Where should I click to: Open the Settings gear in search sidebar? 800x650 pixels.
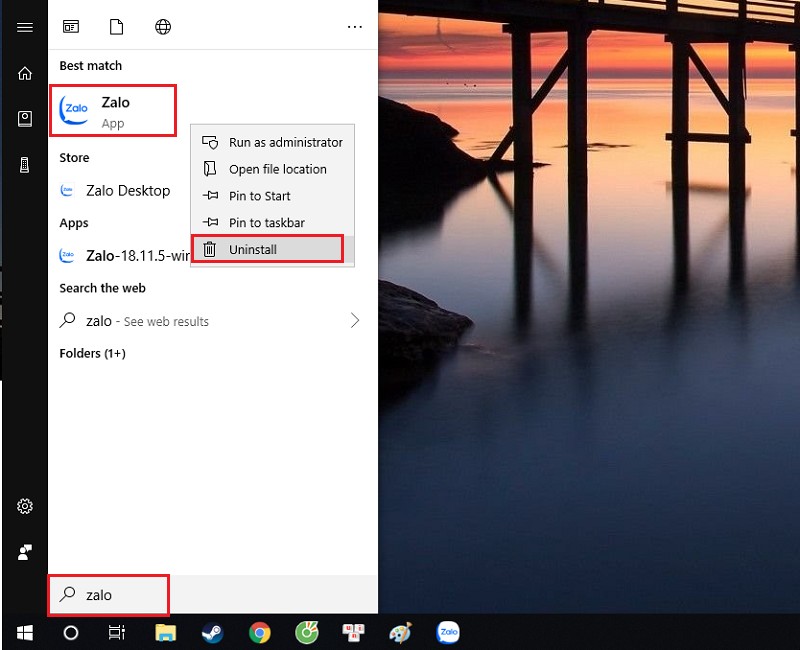(25, 506)
